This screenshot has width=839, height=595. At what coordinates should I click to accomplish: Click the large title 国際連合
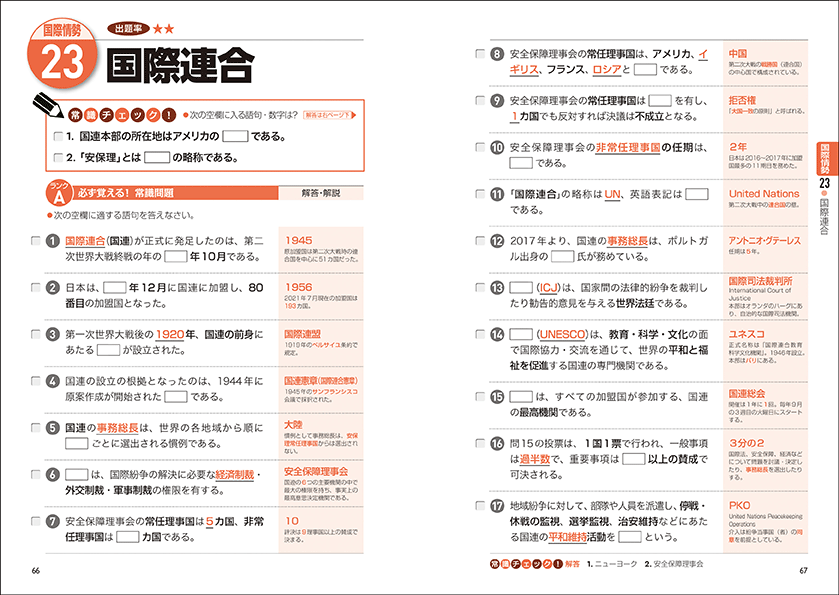point(179,65)
